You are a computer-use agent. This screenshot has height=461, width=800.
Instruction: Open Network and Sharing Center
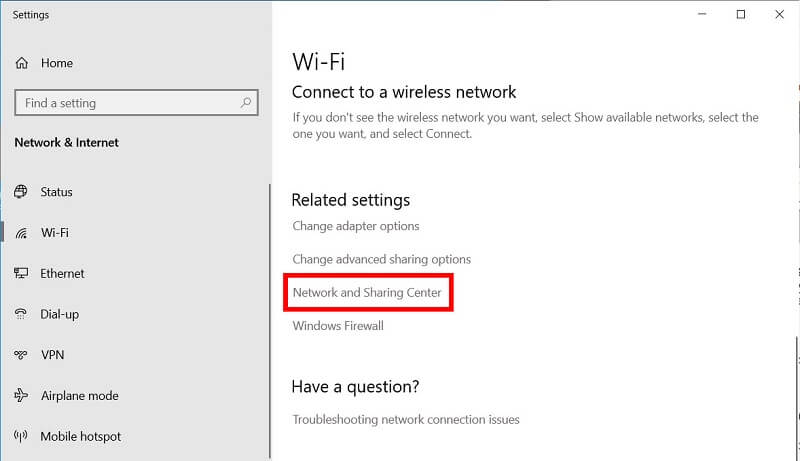[x=367, y=292]
